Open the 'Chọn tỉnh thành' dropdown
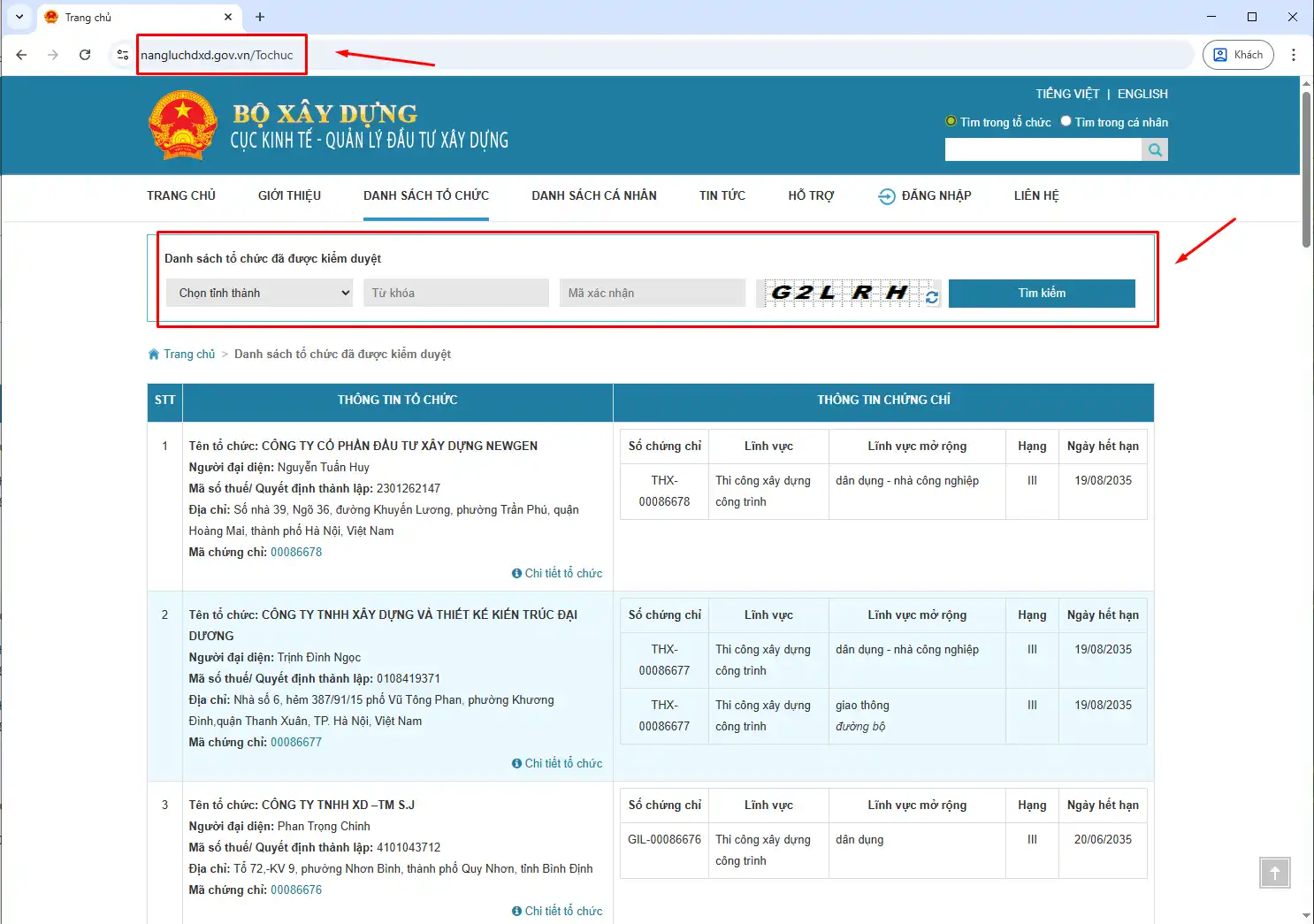Image resolution: width=1314 pixels, height=924 pixels. click(260, 294)
